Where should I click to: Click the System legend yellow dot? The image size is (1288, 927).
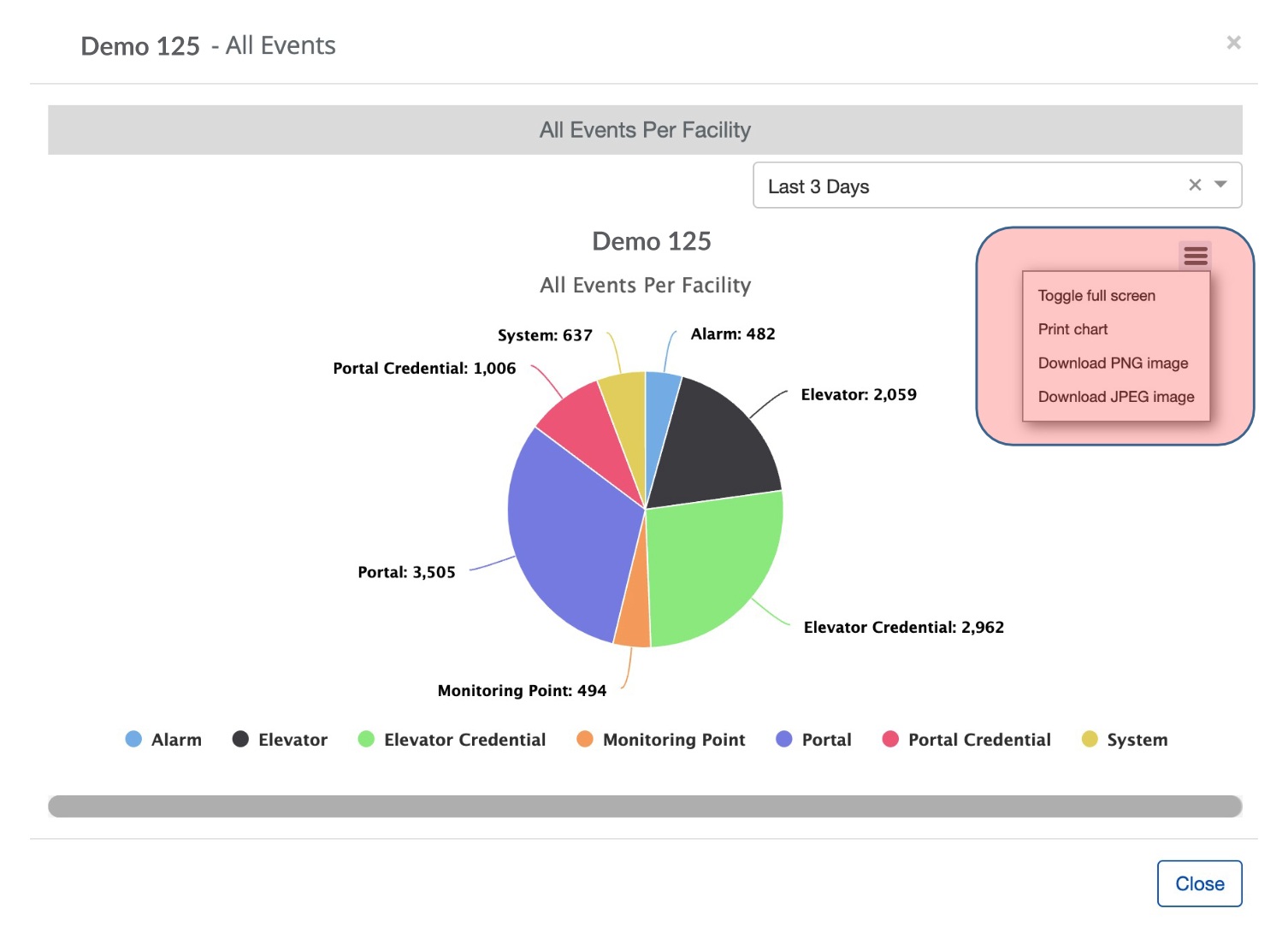pos(1090,740)
